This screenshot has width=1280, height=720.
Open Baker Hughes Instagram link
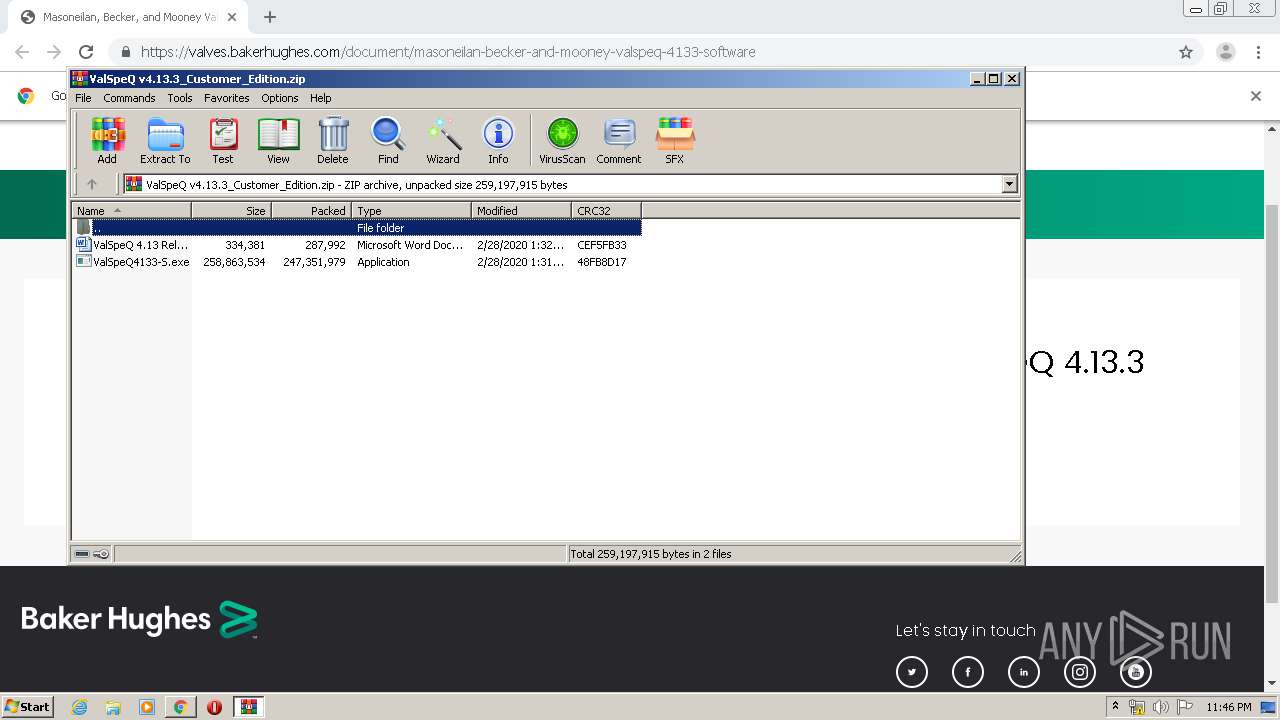coord(1080,672)
